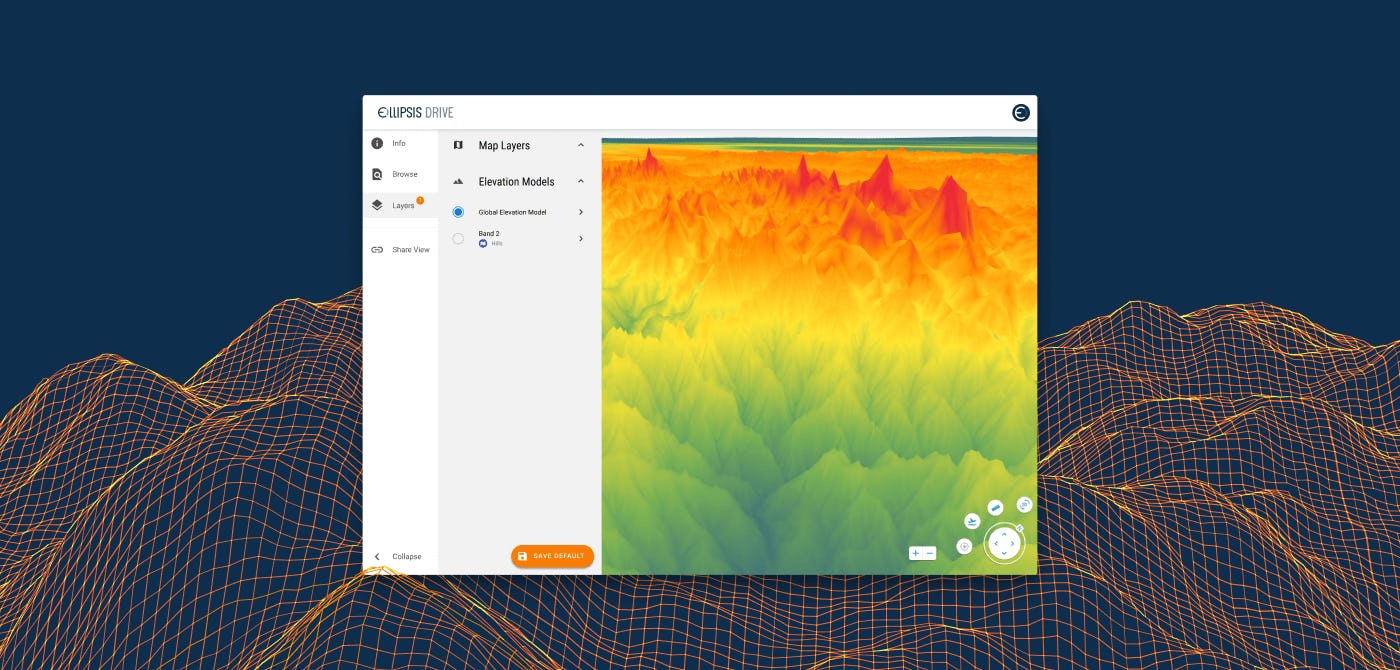Select the Global Elevation Model radio button

tap(458, 211)
